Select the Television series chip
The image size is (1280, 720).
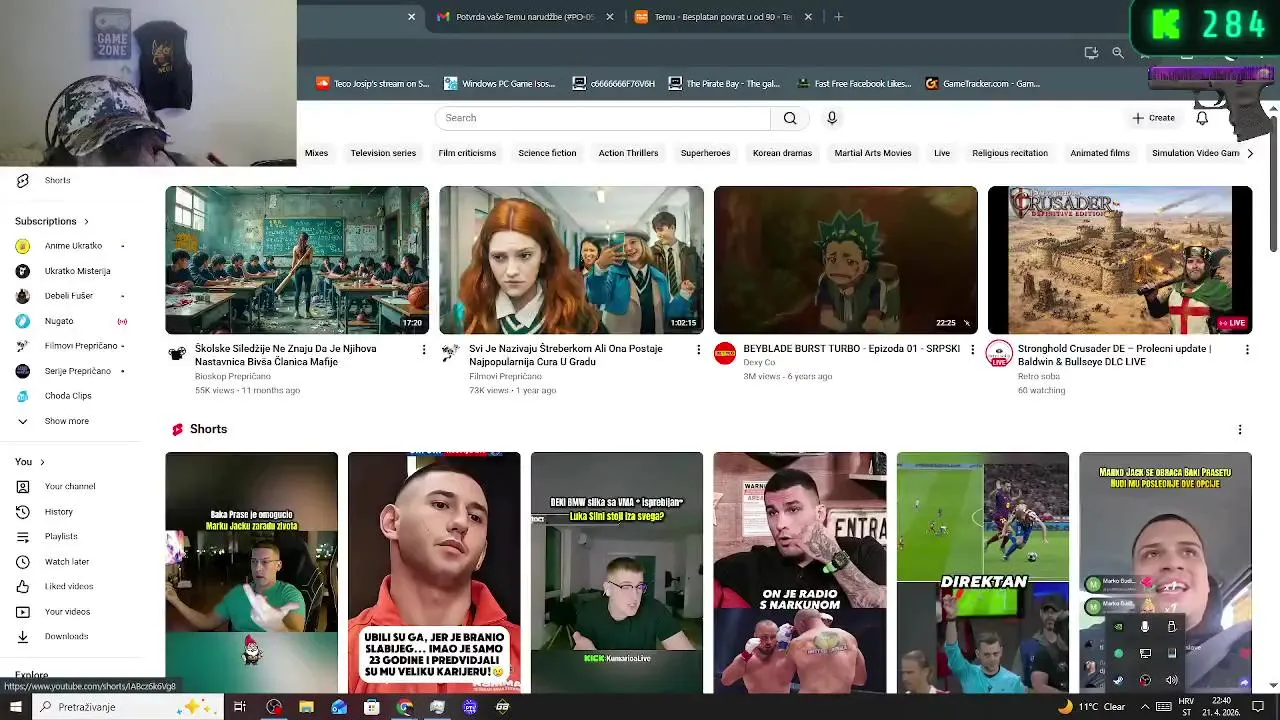[x=383, y=153]
